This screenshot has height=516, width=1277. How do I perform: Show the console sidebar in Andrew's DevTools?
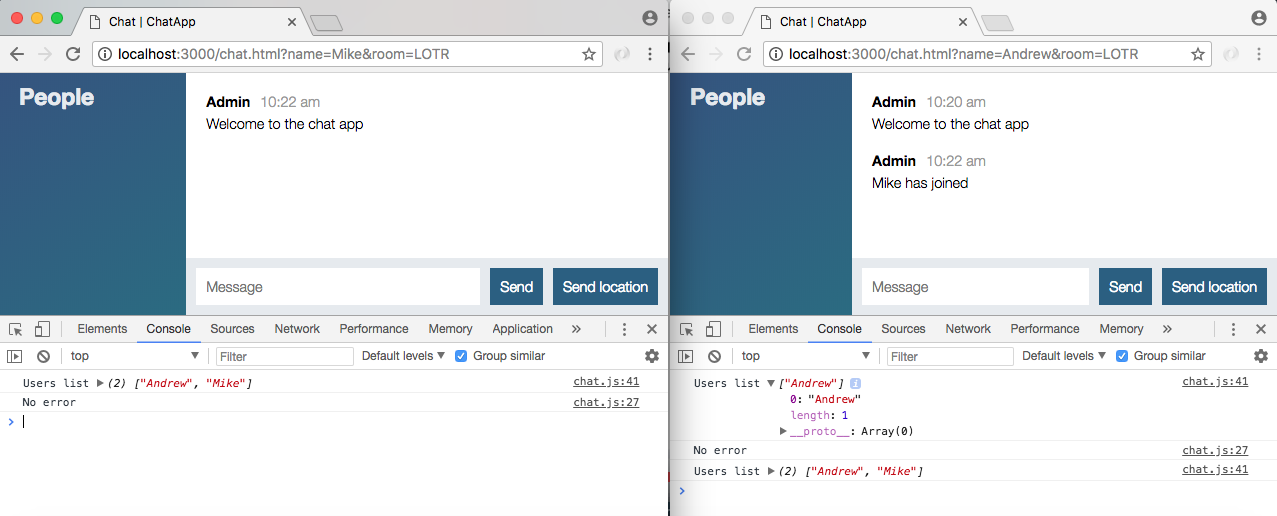point(686,356)
